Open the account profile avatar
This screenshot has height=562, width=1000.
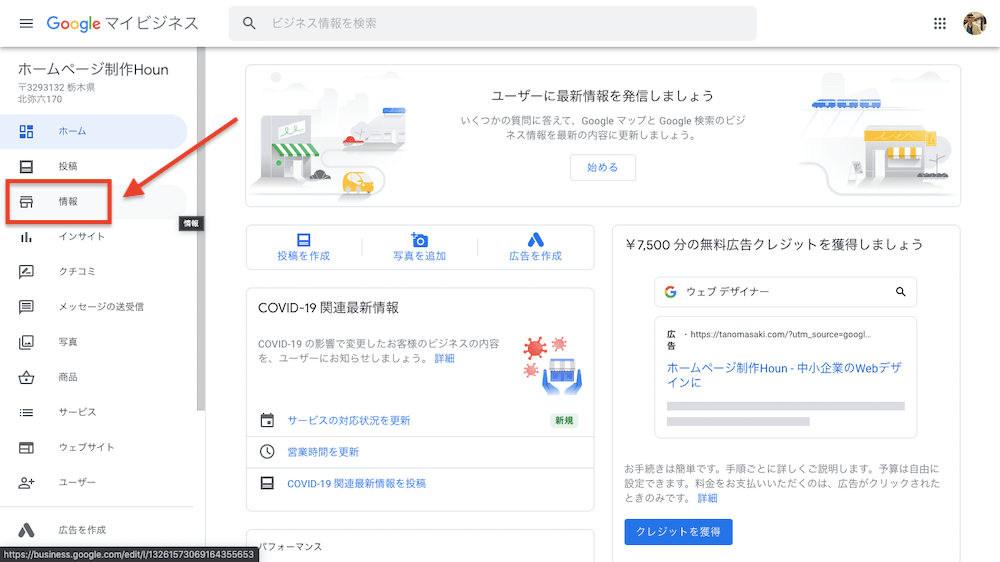pos(974,24)
